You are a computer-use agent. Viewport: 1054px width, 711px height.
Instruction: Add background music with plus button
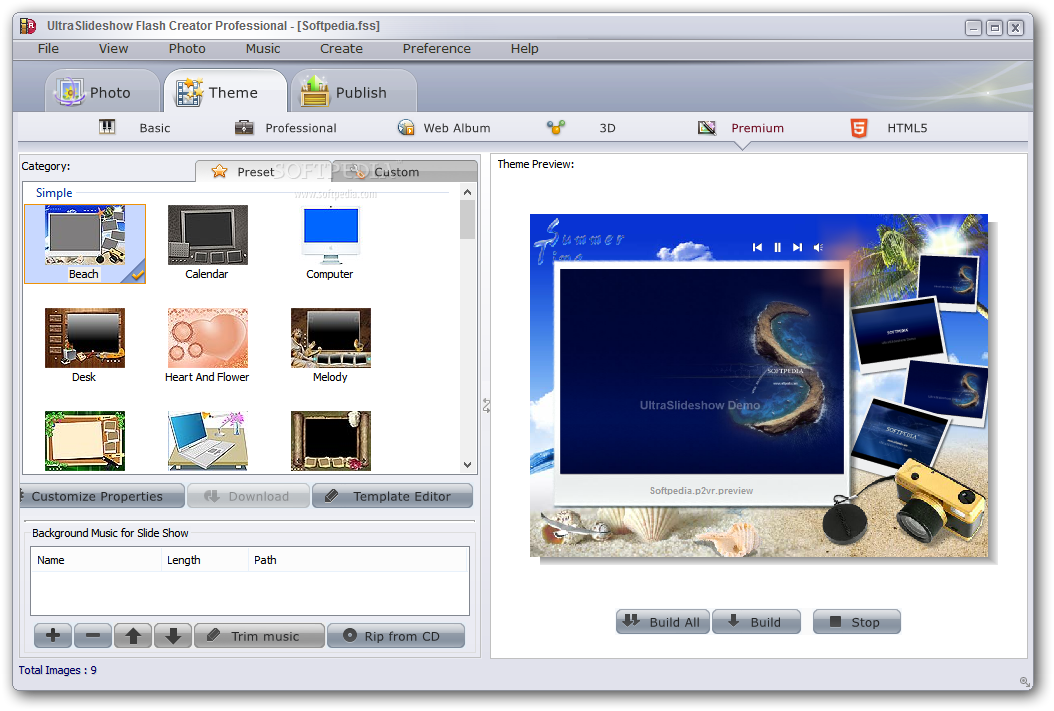coord(53,636)
